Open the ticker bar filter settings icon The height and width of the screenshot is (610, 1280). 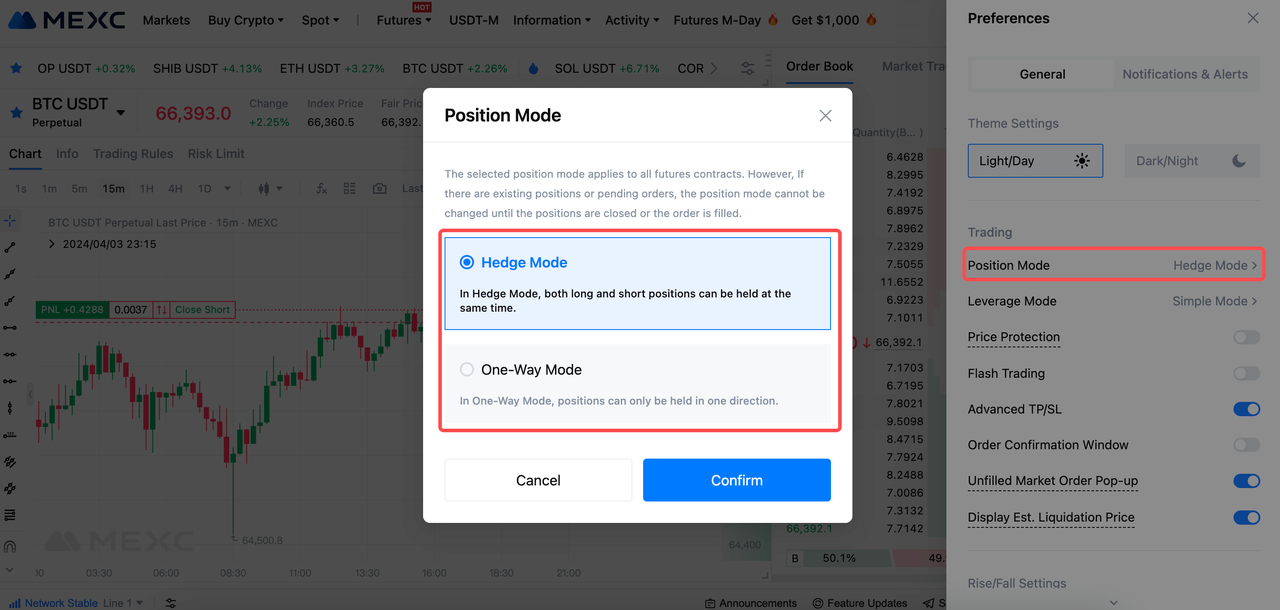coord(748,68)
